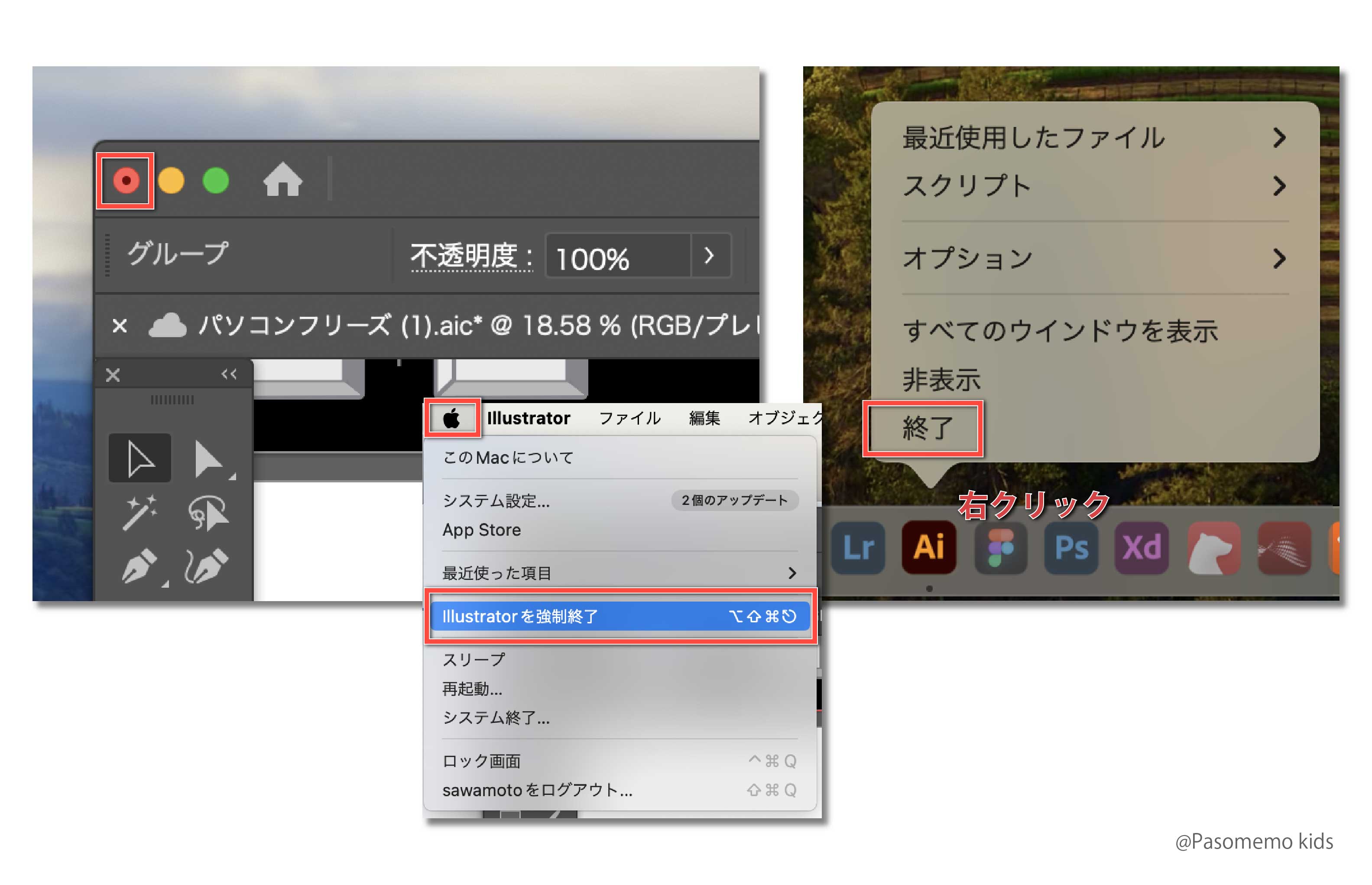Viewport: 1372px width, 885px height.
Task: Expand the opacity dropdown arrow next to 100%
Action: click(x=710, y=256)
